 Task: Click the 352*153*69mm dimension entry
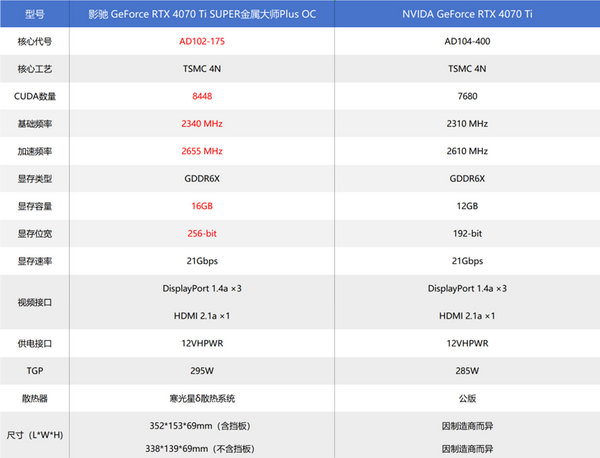202,423
